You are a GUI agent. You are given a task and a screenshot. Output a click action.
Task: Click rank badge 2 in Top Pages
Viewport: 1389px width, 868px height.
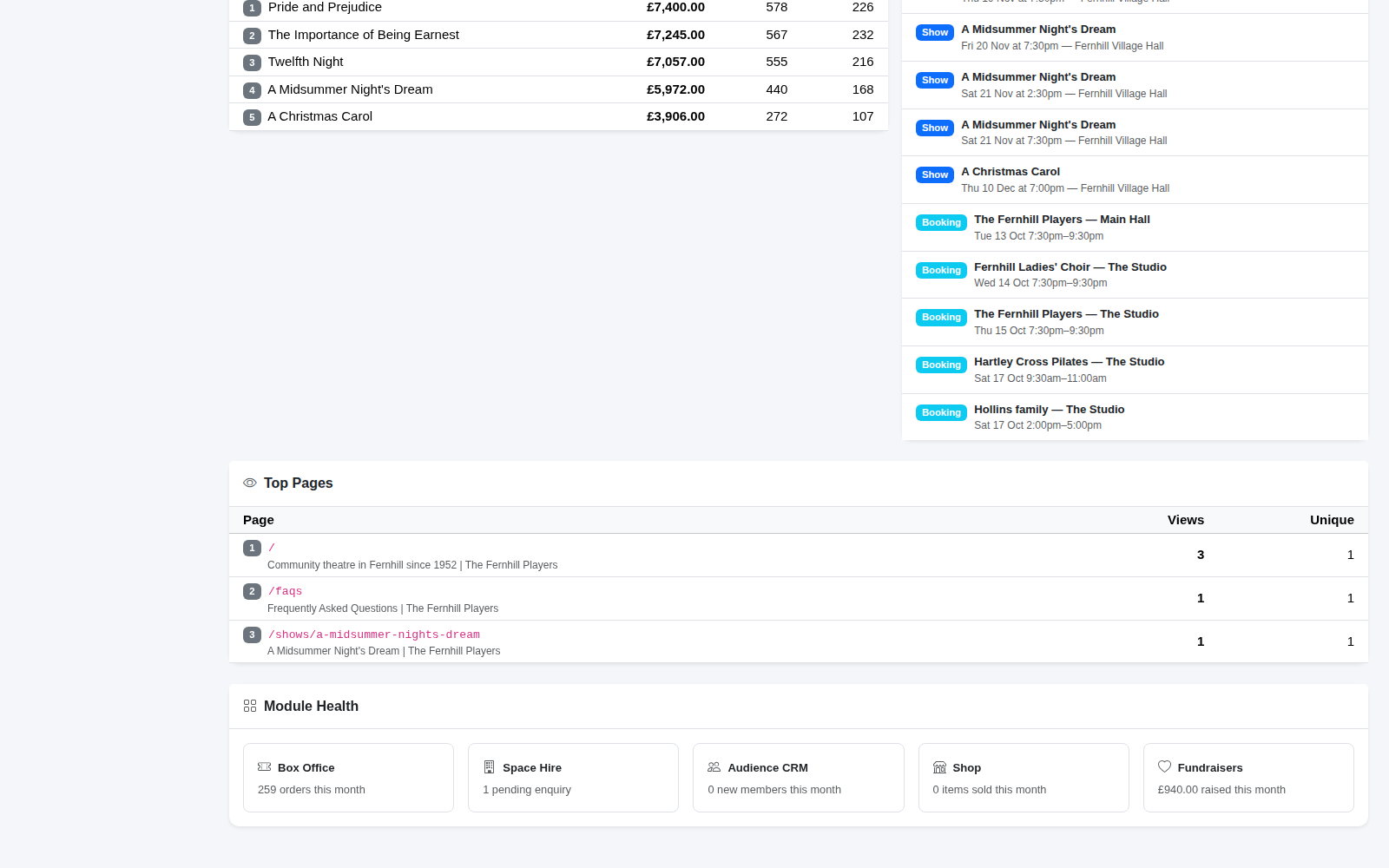(x=252, y=591)
